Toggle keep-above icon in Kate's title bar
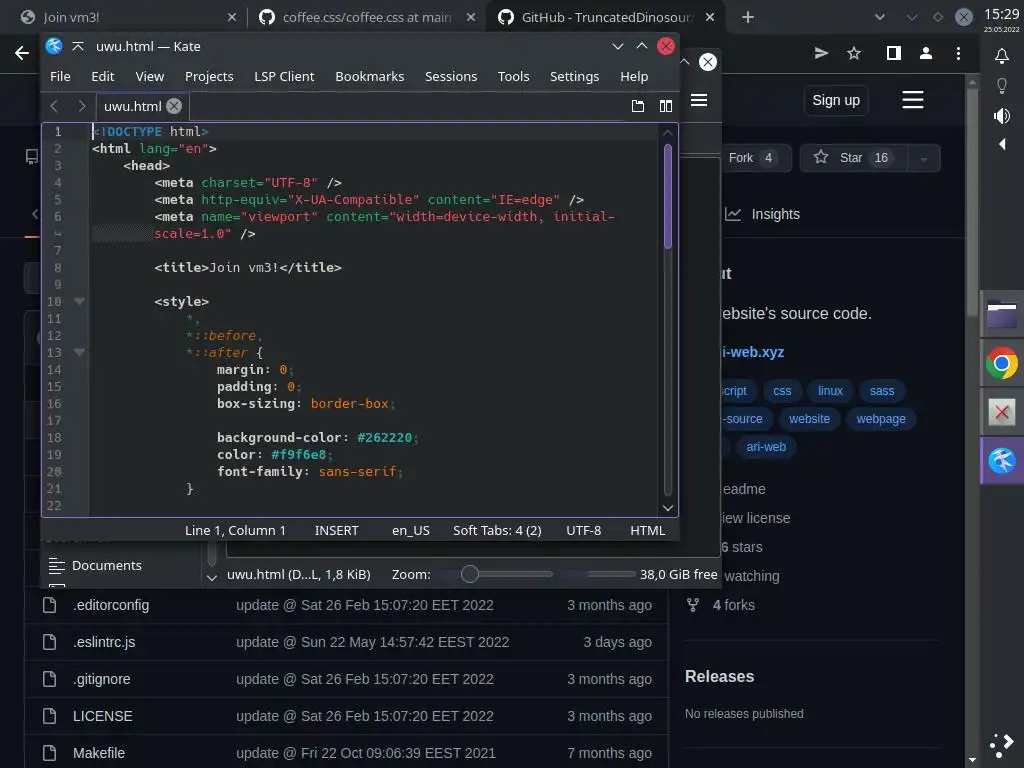The width and height of the screenshot is (1024, 768). 78,46
